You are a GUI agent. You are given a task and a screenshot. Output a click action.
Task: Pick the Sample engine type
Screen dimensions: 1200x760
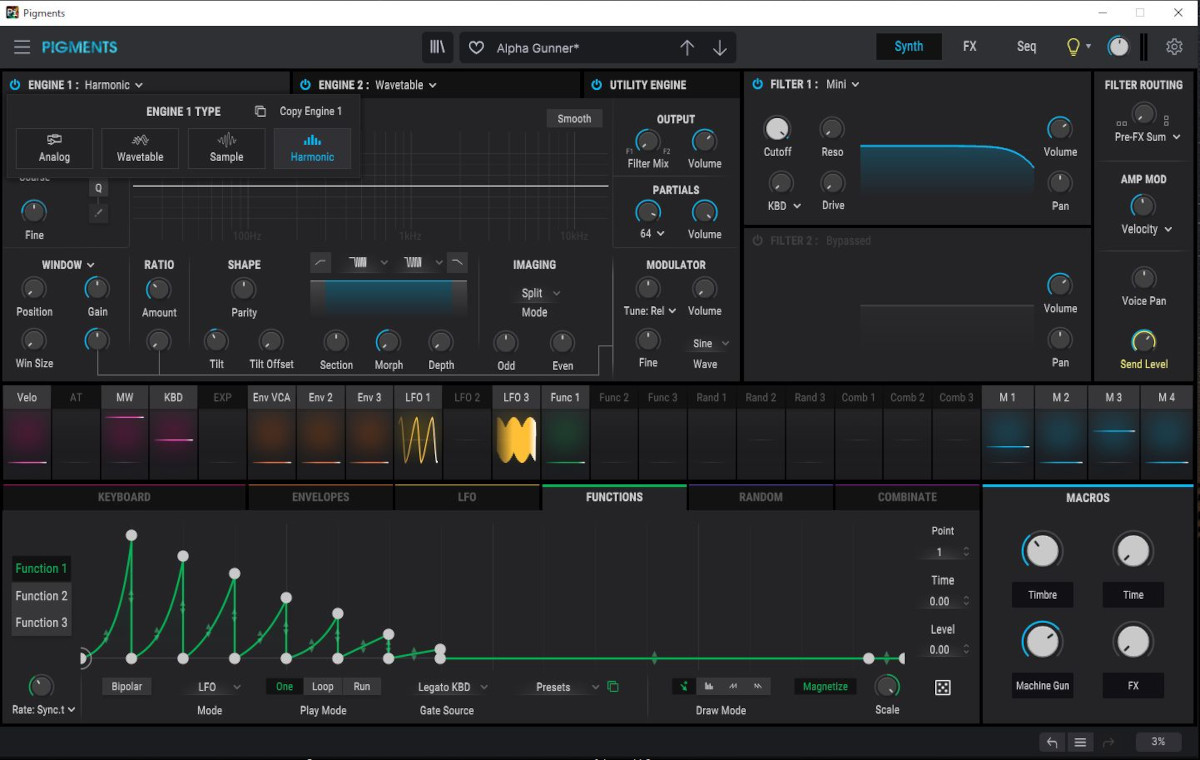click(226, 148)
